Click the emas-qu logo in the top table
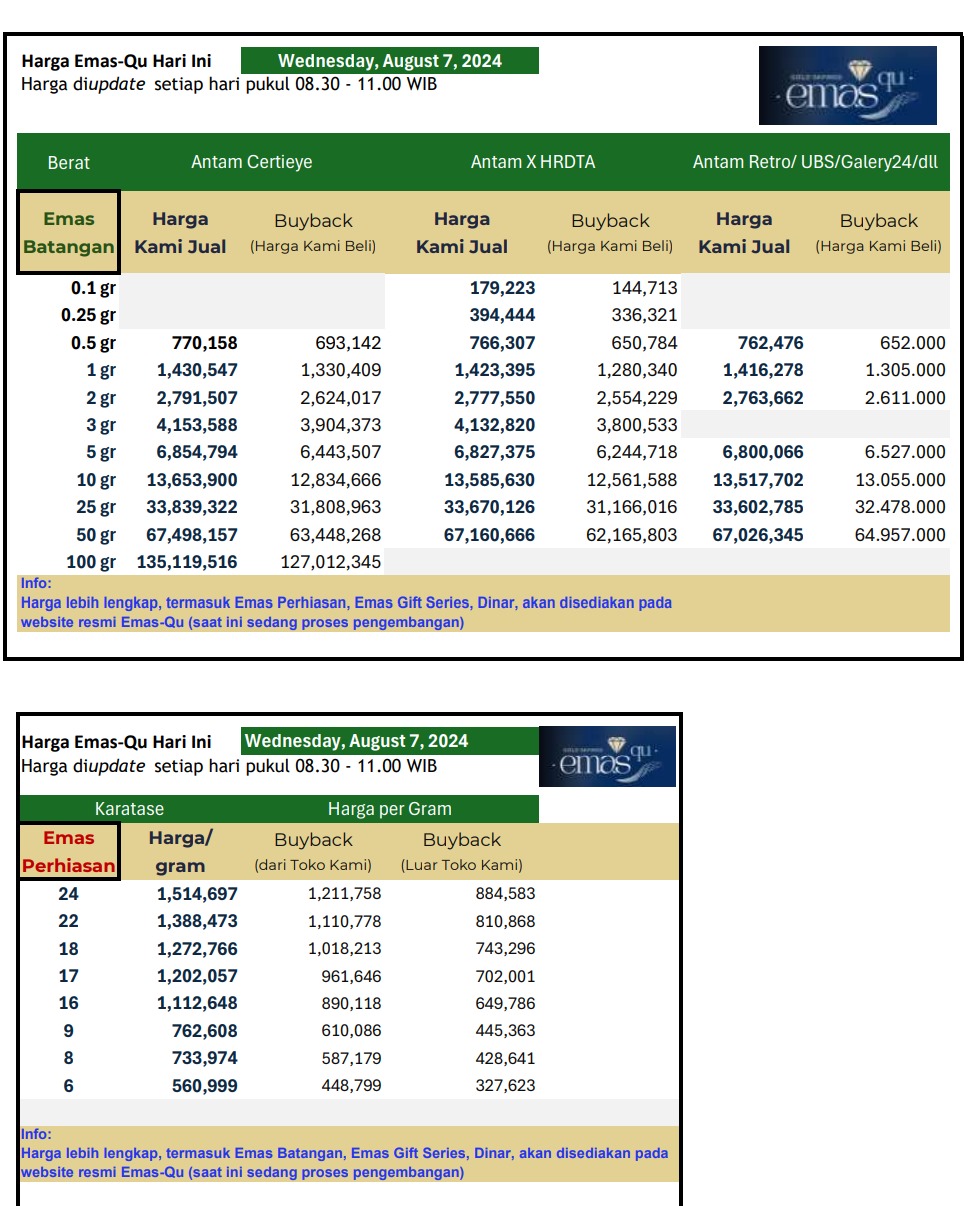 click(848, 86)
